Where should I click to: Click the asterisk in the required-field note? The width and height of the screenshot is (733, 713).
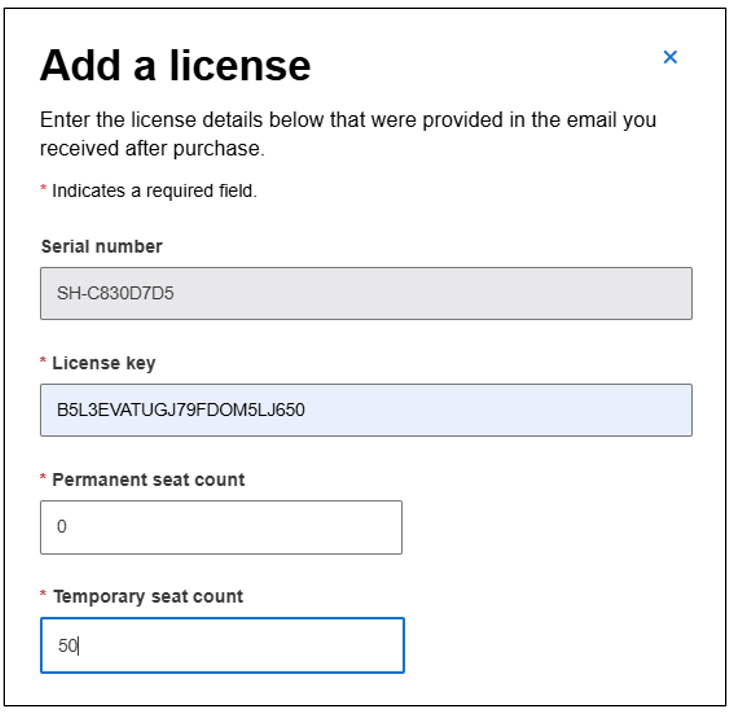click(x=44, y=189)
